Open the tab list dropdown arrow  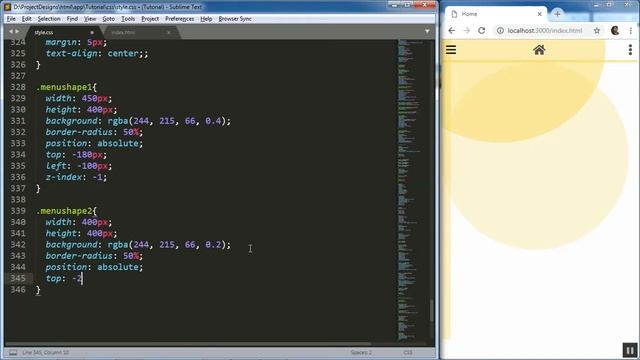pos(427,31)
